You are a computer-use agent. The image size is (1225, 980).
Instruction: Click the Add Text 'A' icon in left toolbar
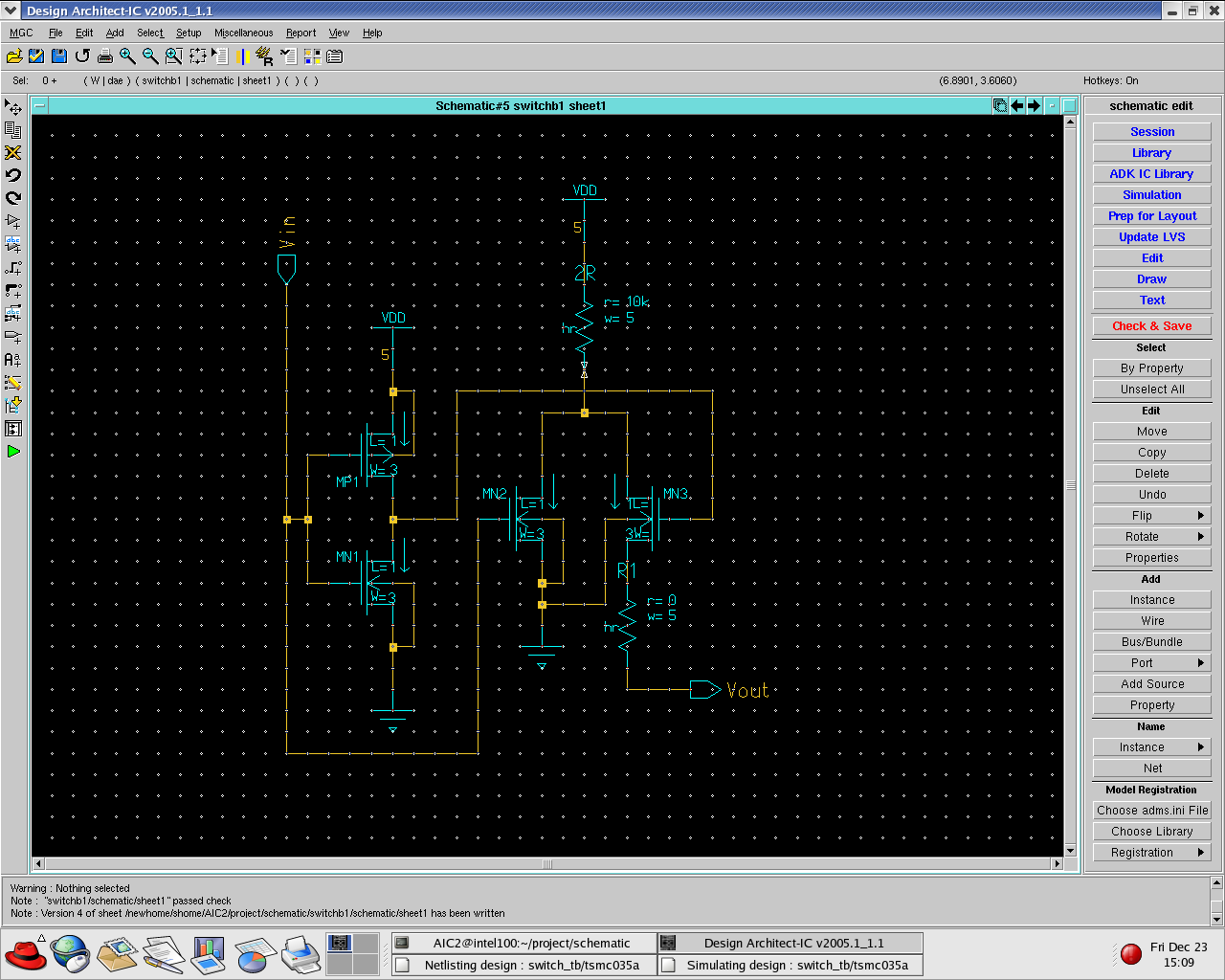[x=13, y=360]
